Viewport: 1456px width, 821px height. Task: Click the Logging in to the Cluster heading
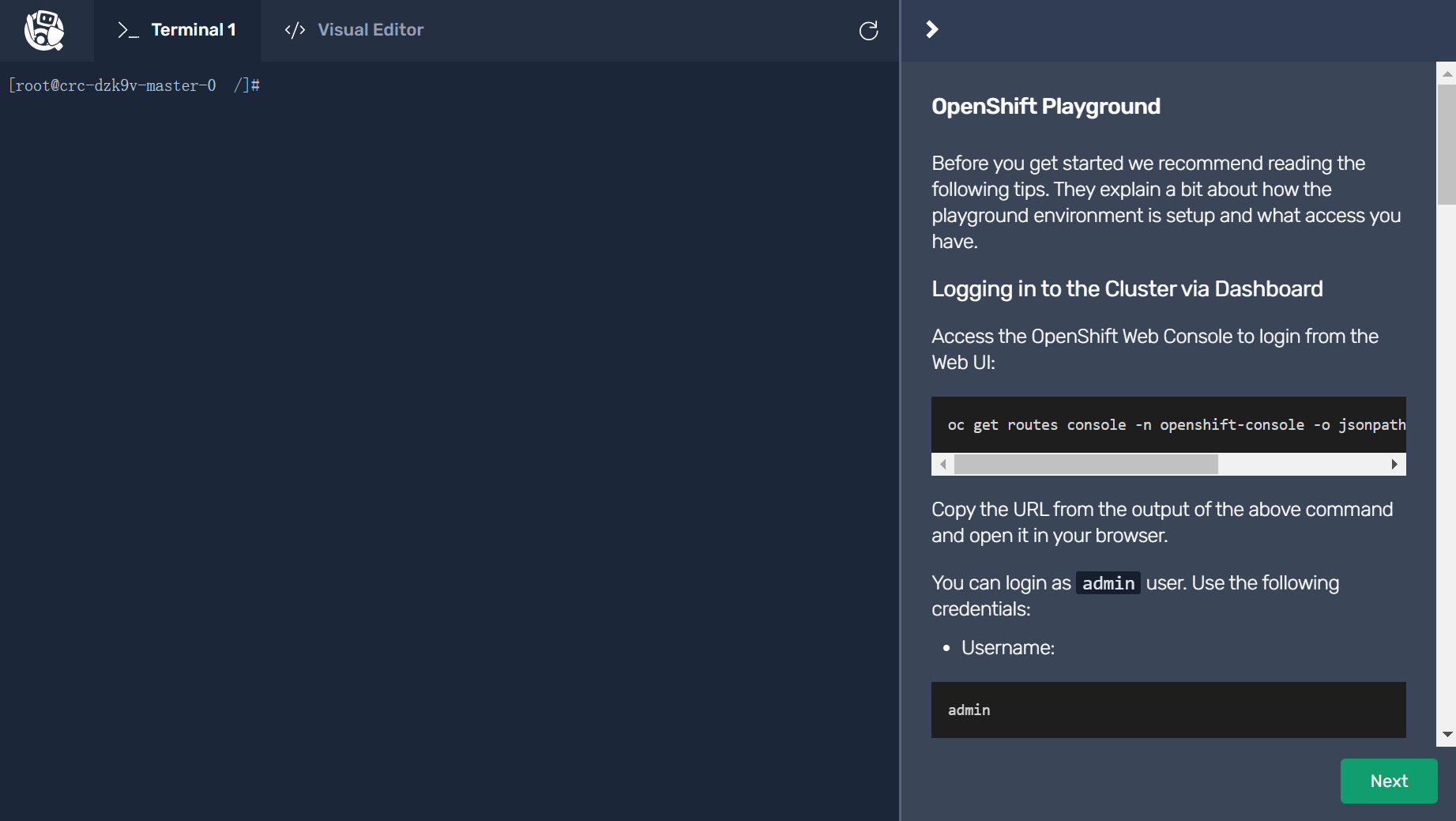pos(1127,289)
